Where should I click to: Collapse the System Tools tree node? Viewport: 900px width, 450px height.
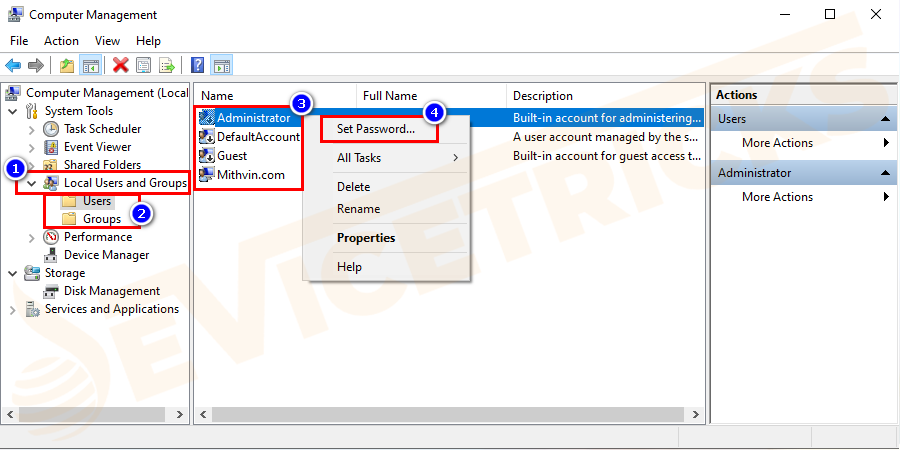13,111
